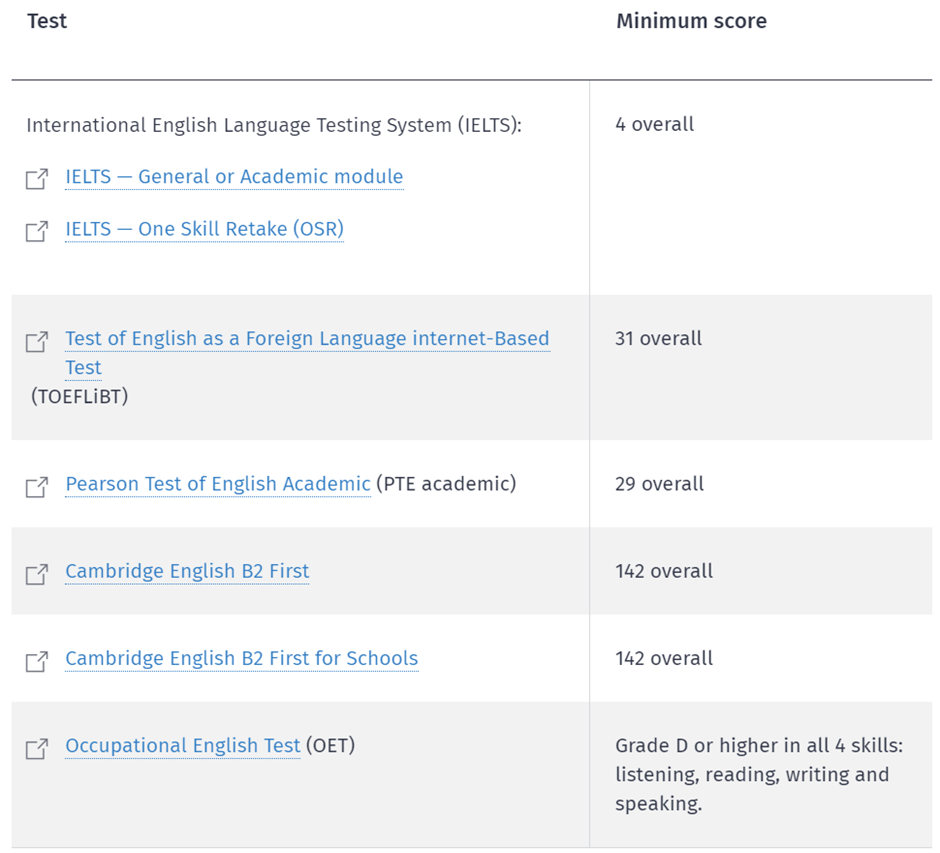Click the "31 overall" TOEFL score cell
Viewport: 940px width, 853px height.
pos(658,339)
